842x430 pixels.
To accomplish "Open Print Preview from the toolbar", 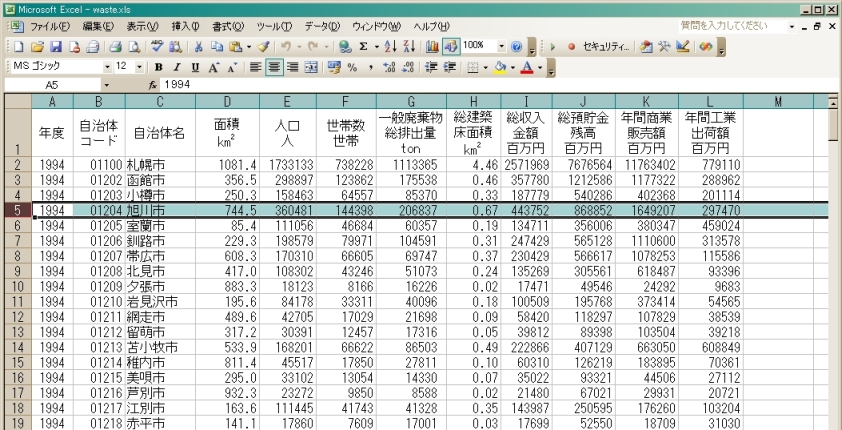I will tap(133, 46).
